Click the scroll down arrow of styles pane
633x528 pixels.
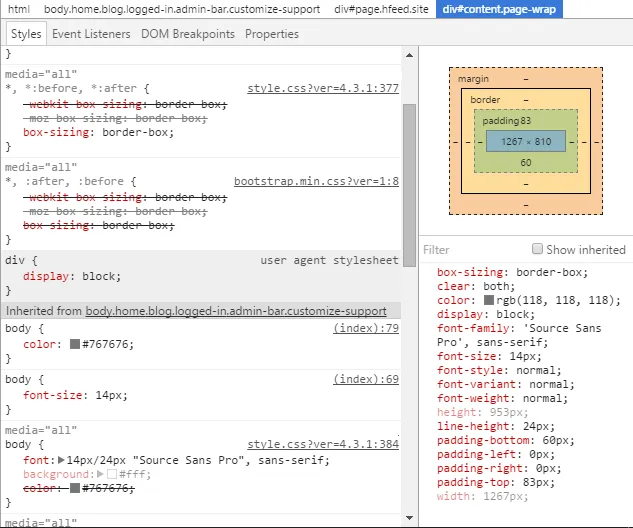(x=409, y=518)
